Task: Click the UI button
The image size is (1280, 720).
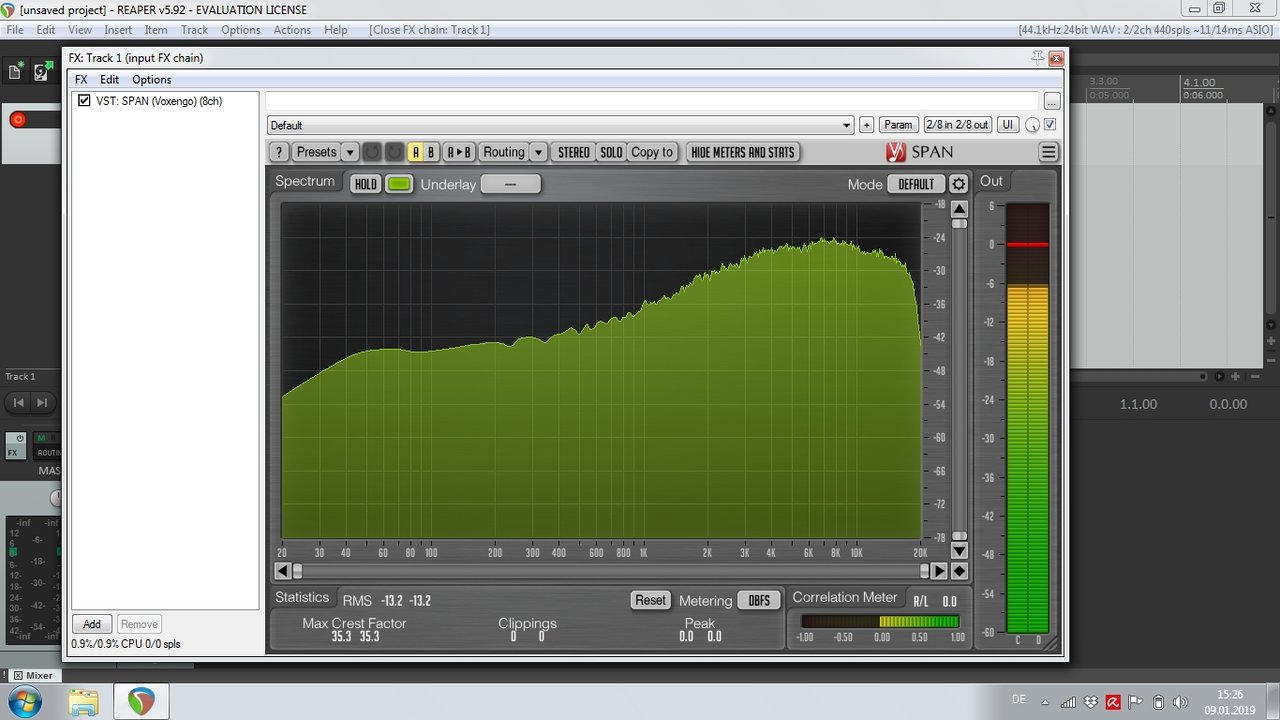Action: (x=1007, y=125)
